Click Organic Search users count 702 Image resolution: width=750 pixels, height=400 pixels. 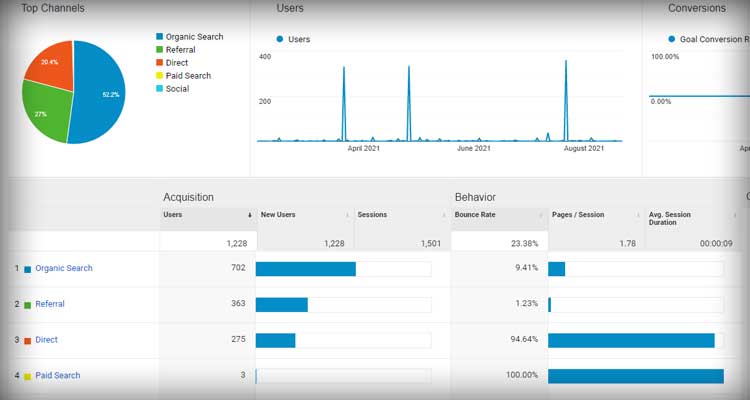pos(238,267)
